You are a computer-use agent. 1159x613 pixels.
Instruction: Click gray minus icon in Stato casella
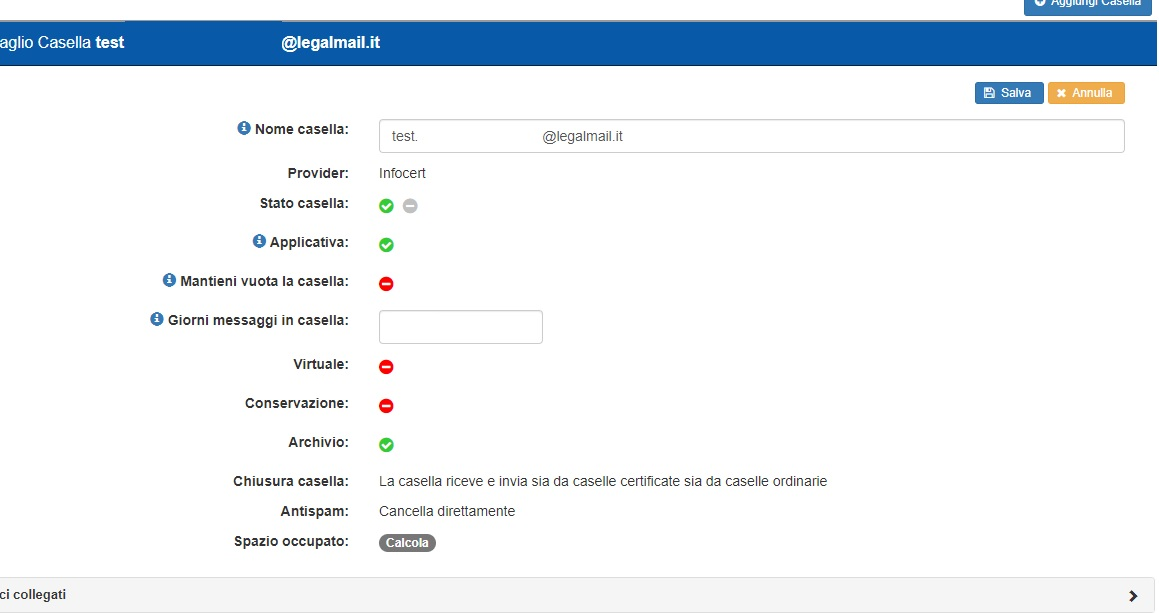point(410,206)
